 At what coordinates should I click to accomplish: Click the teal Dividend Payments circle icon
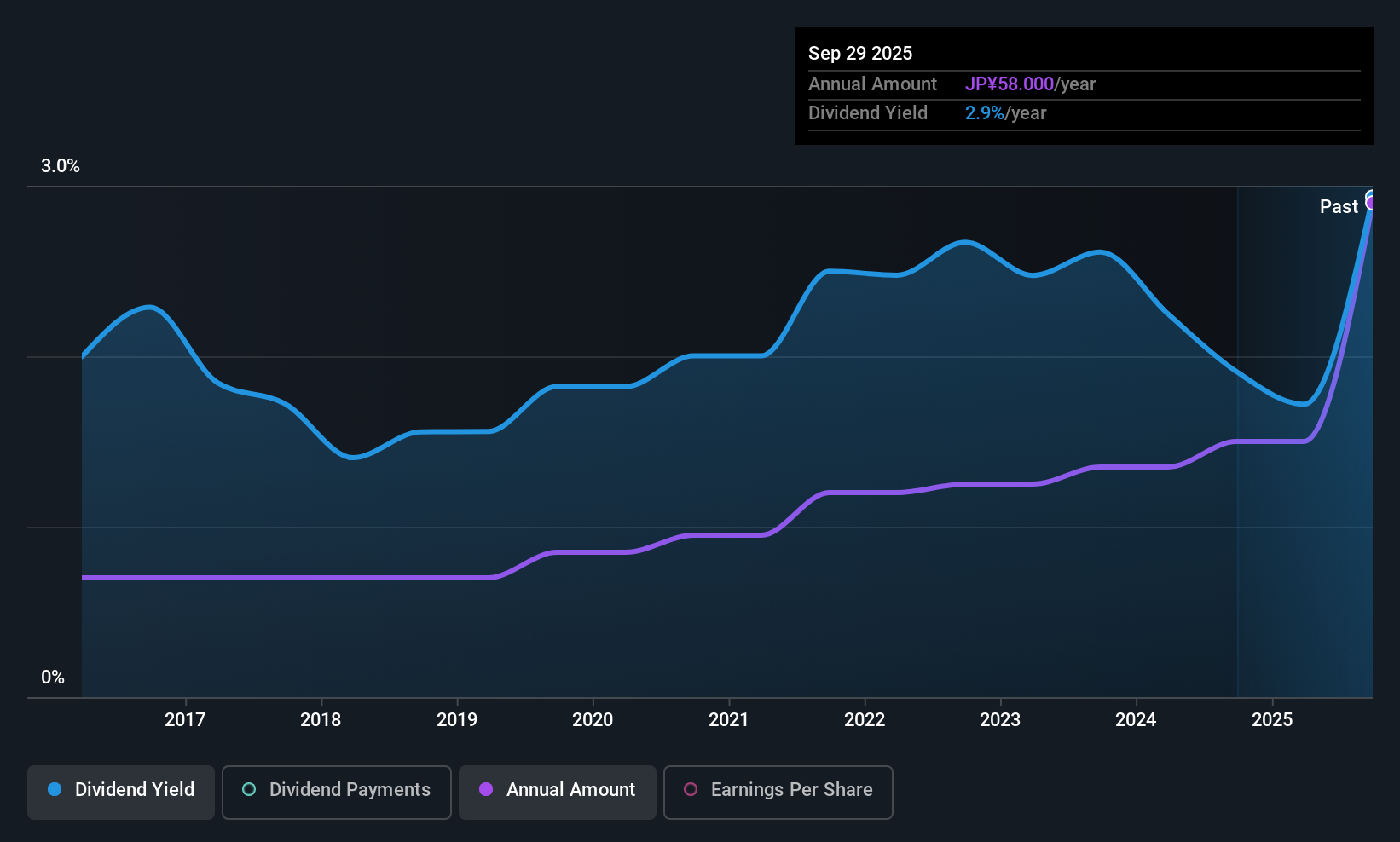(249, 789)
